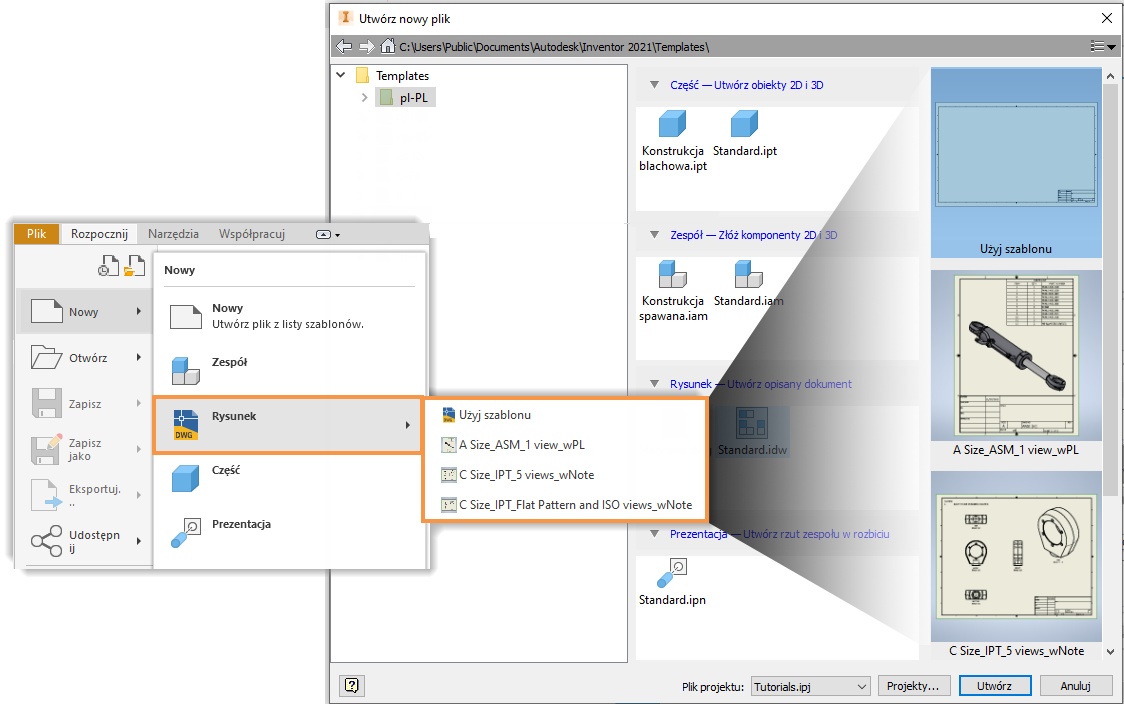This screenshot has height=704, width=1124.
Task: Collapse the Templates tree folder
Action: tap(341, 75)
